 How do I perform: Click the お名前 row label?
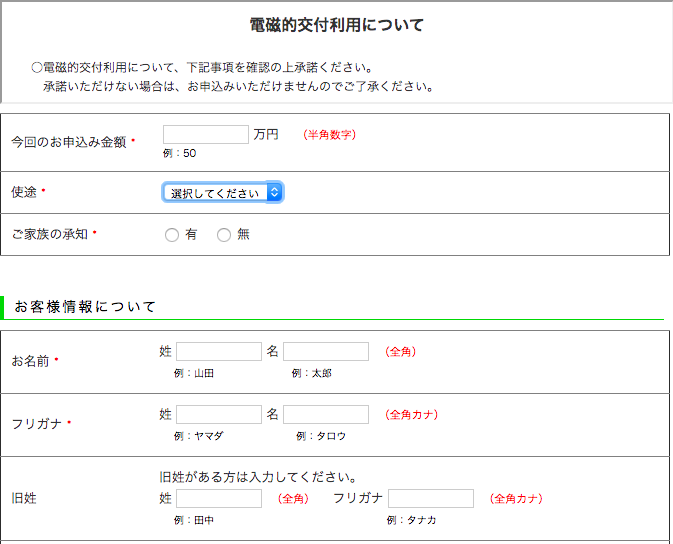click(x=30, y=360)
